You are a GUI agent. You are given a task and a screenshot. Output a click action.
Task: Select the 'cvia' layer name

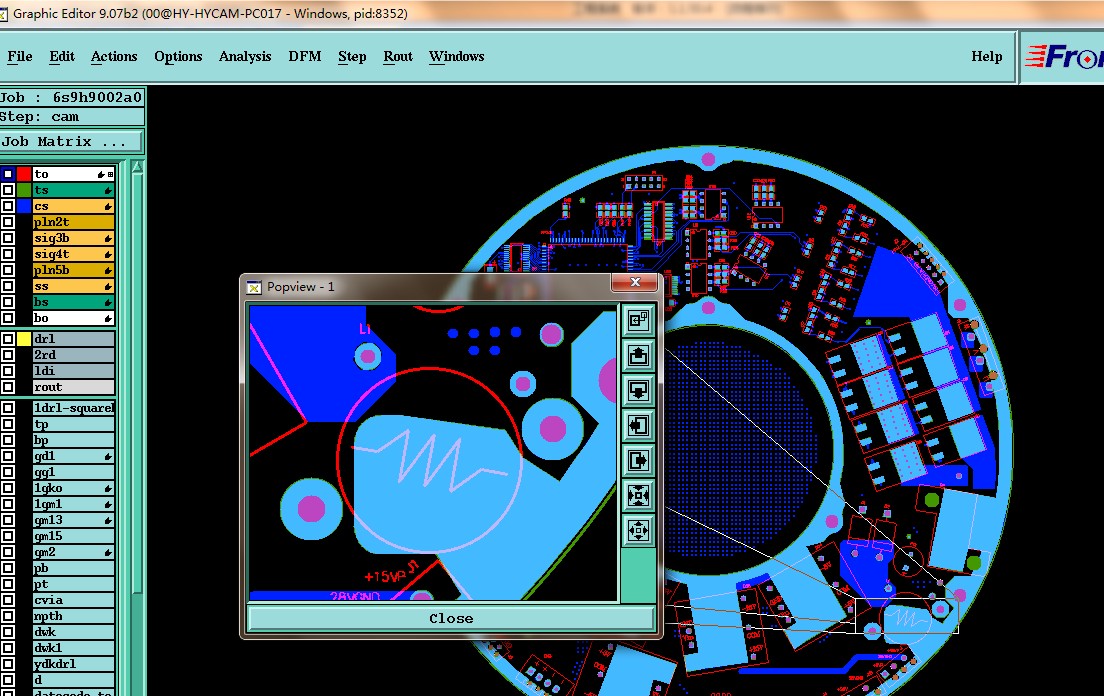click(73, 600)
